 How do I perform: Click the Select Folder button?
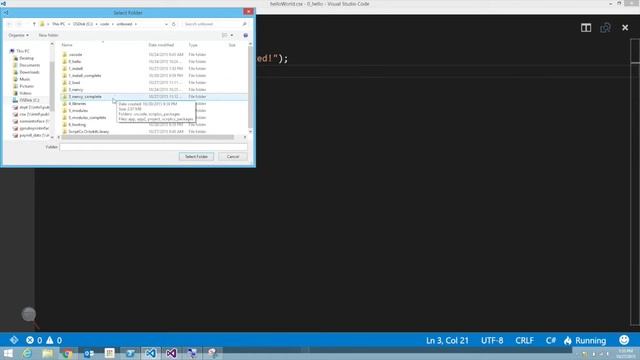click(x=196, y=156)
